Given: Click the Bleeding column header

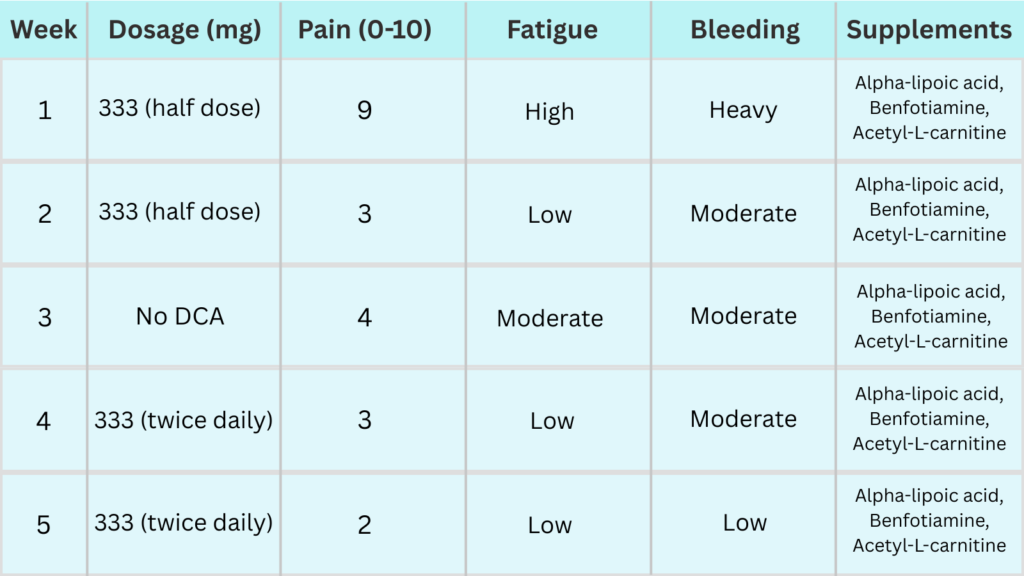Looking at the screenshot, I should click(x=745, y=30).
